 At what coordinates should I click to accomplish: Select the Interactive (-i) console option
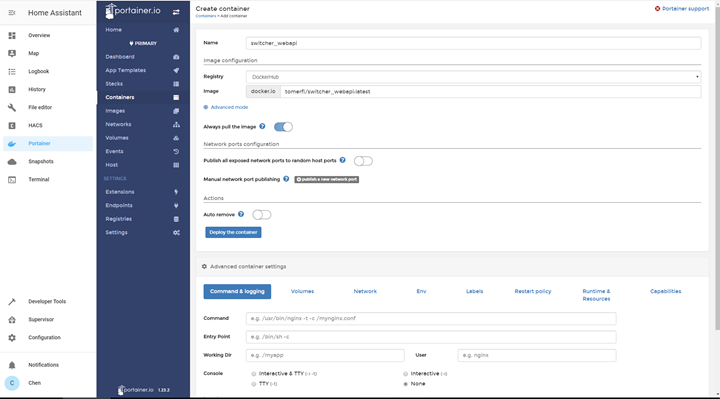pos(405,374)
